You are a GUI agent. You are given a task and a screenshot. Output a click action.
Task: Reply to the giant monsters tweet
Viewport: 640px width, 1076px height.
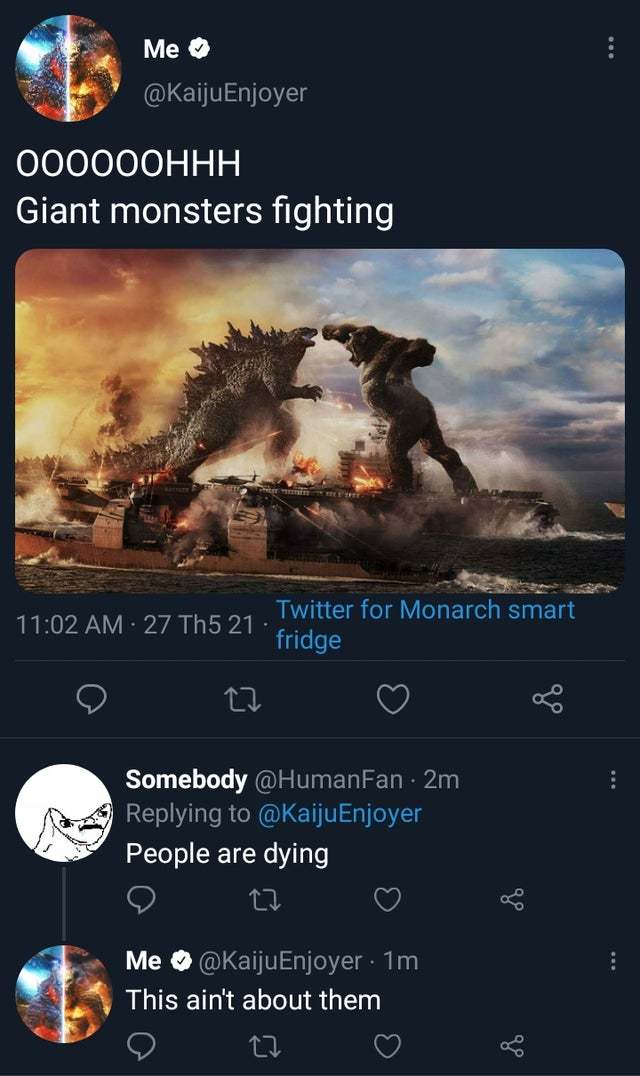point(91,700)
